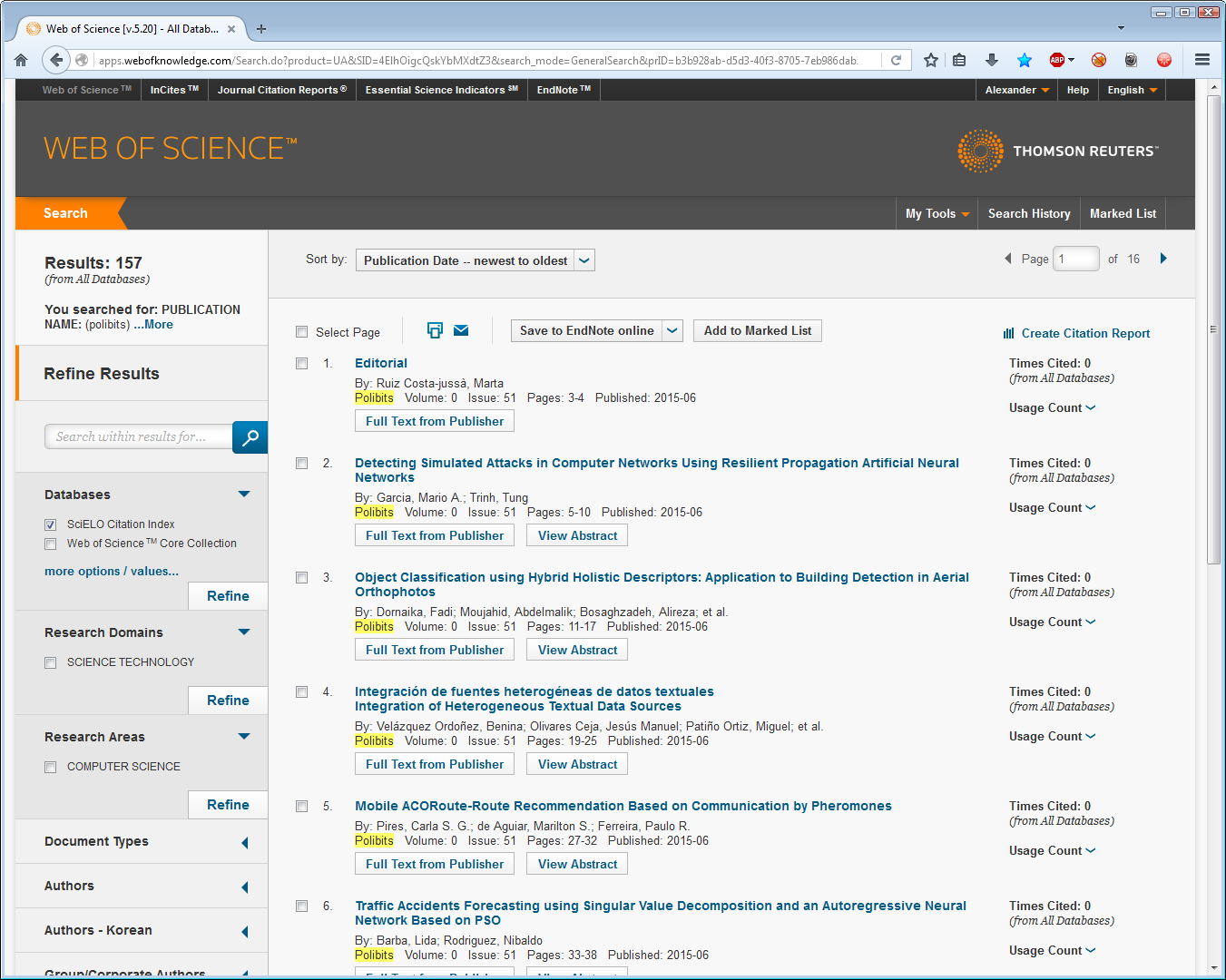The width and height of the screenshot is (1226, 980).
Task: Collapse the Research Areas section
Action: click(x=244, y=737)
